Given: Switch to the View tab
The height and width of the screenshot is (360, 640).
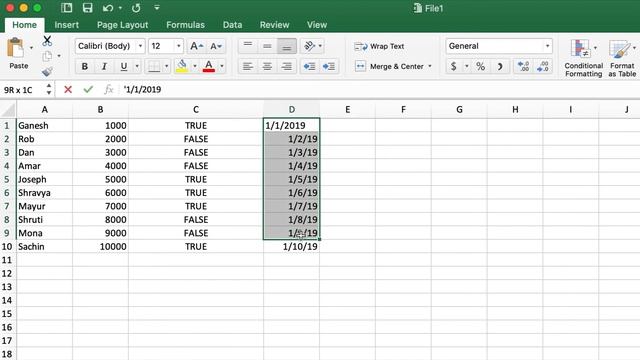Looking at the screenshot, I should (317, 25).
